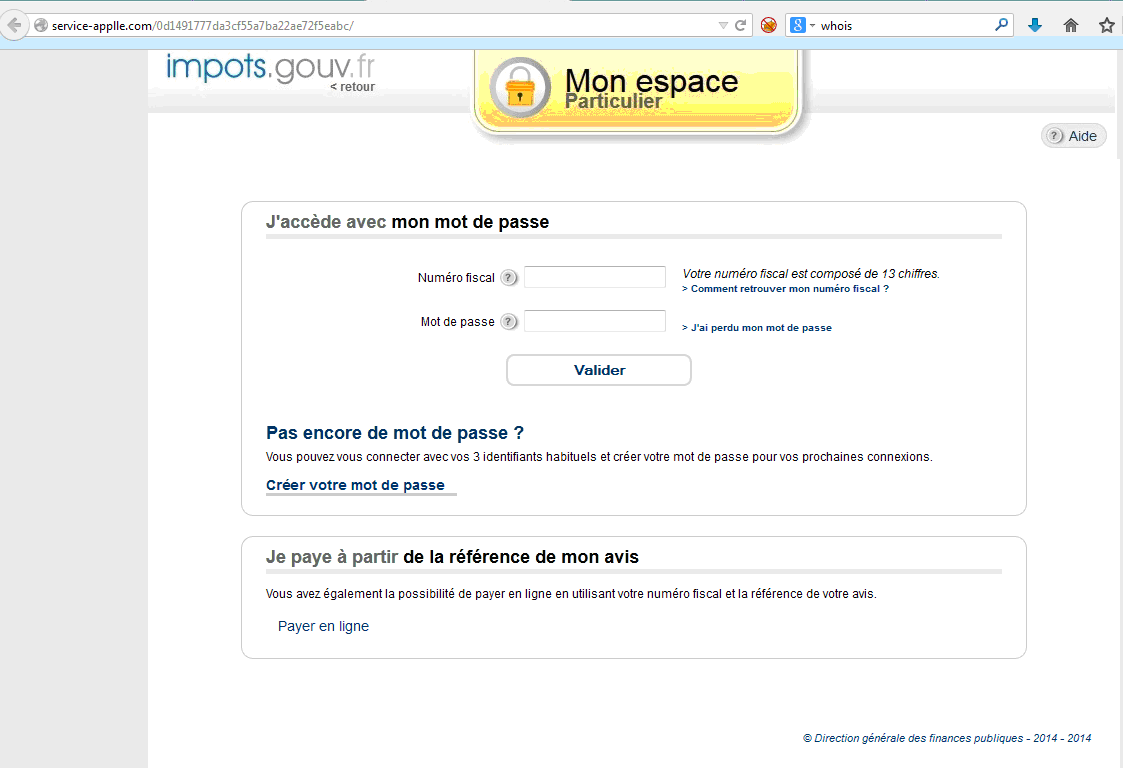Click the Valider button

599,370
